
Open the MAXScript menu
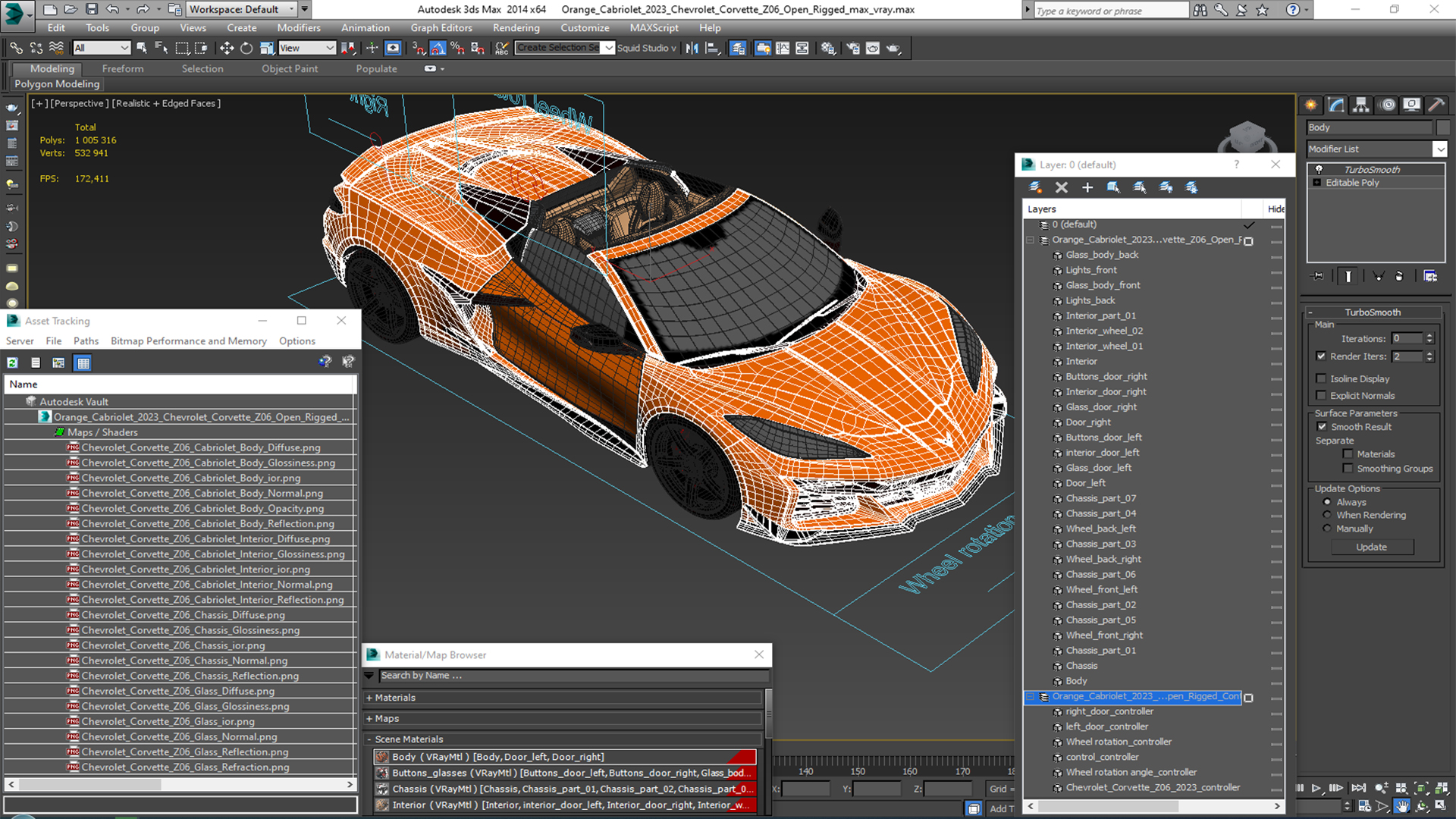(x=654, y=28)
